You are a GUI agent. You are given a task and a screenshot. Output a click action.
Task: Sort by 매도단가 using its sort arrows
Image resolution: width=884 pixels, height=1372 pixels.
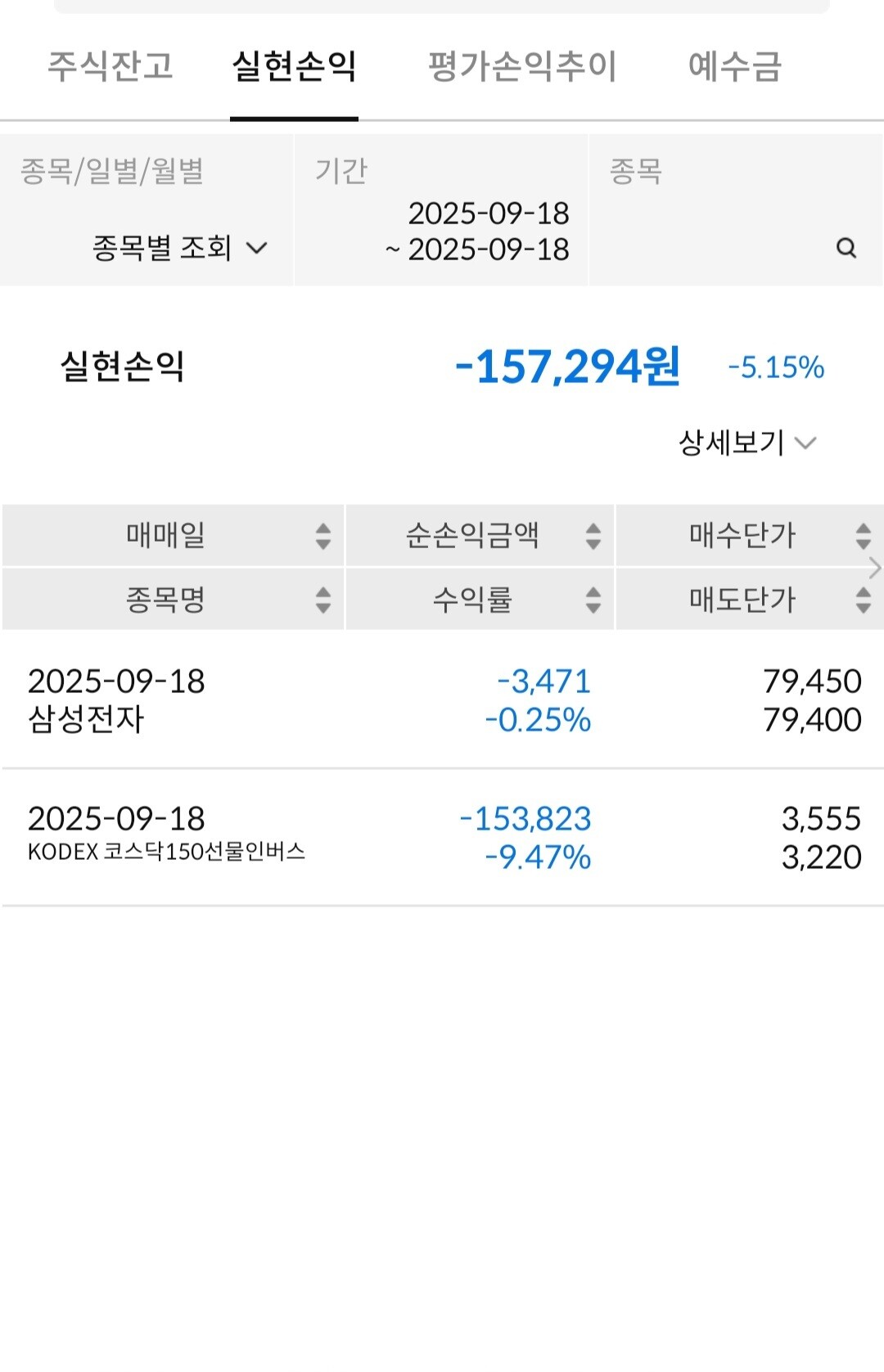[863, 600]
